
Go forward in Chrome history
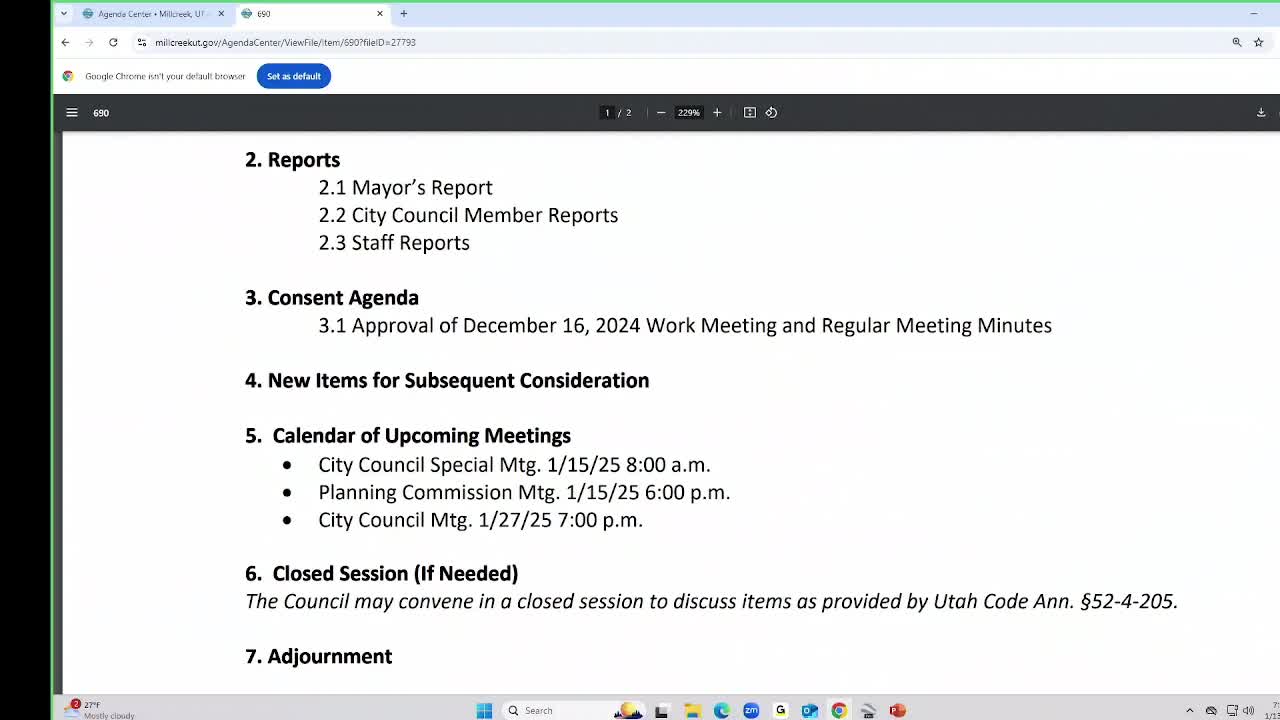point(89,43)
